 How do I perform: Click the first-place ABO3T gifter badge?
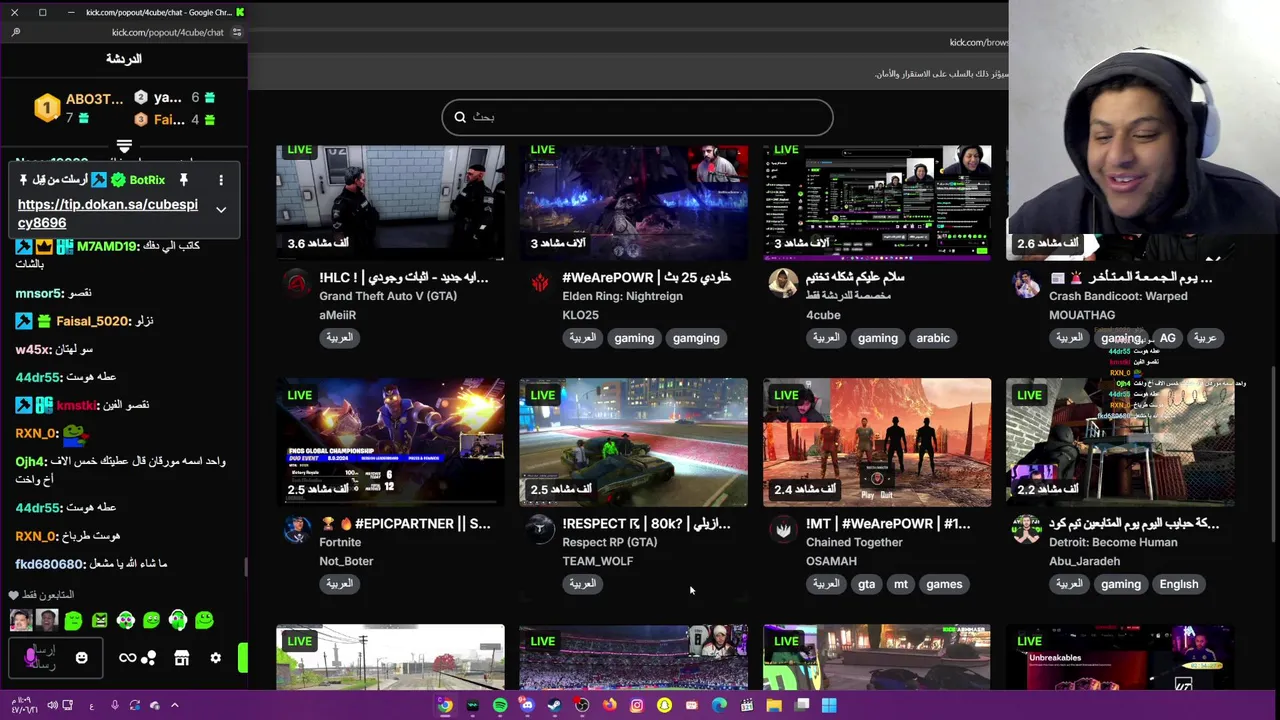47,108
